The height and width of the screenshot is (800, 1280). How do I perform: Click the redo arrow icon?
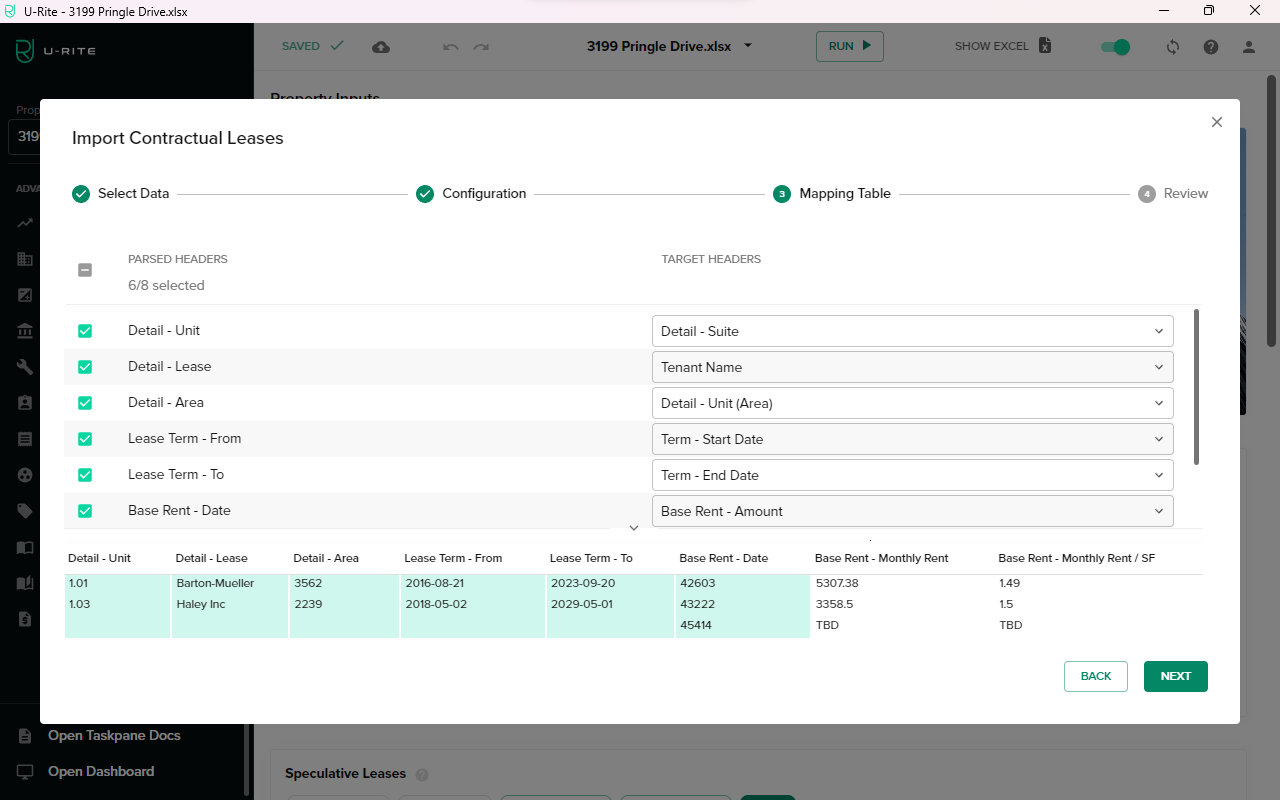tap(481, 47)
